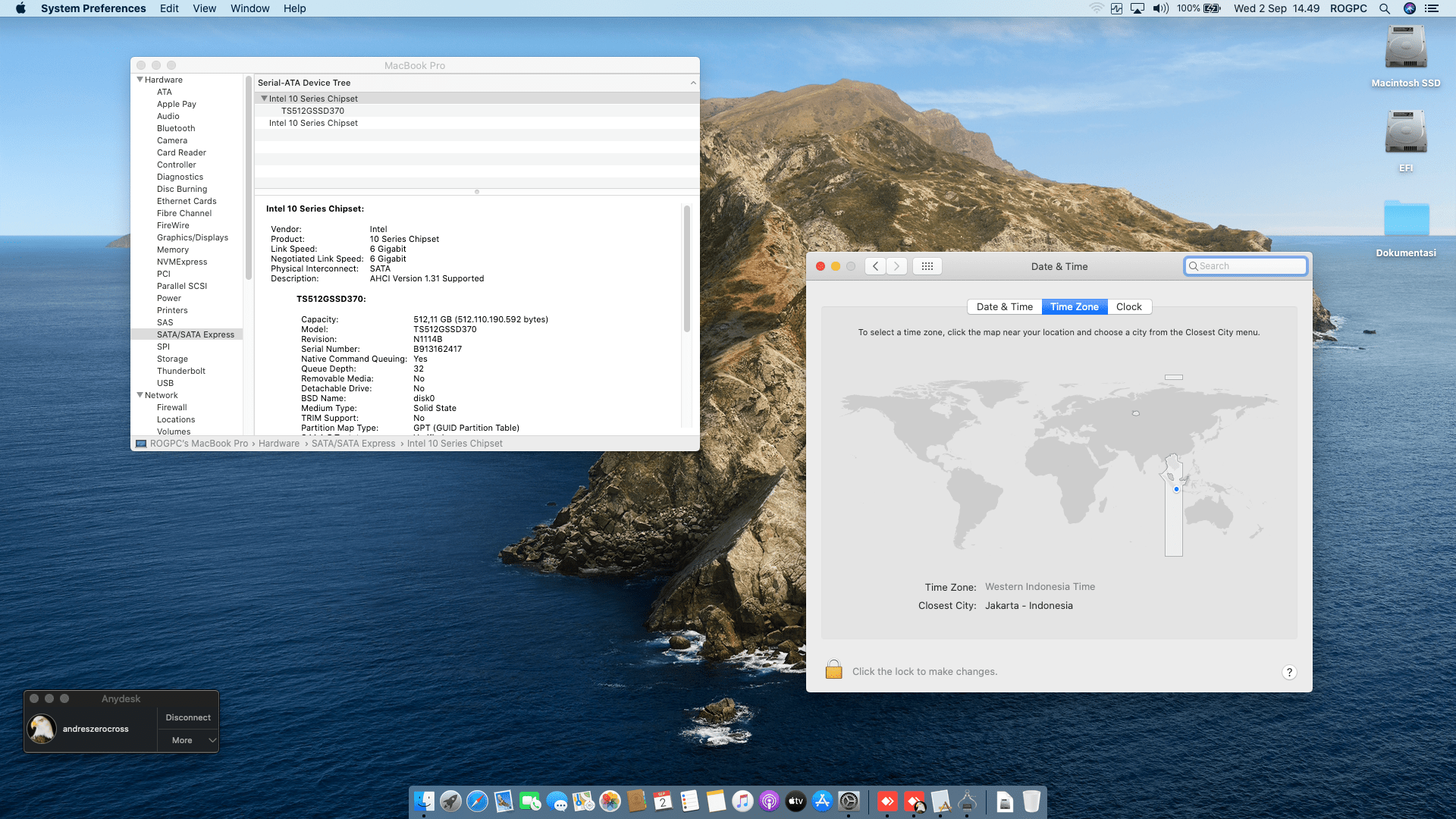
Task: Click the details pane vertical scrollbar
Action: click(x=687, y=269)
